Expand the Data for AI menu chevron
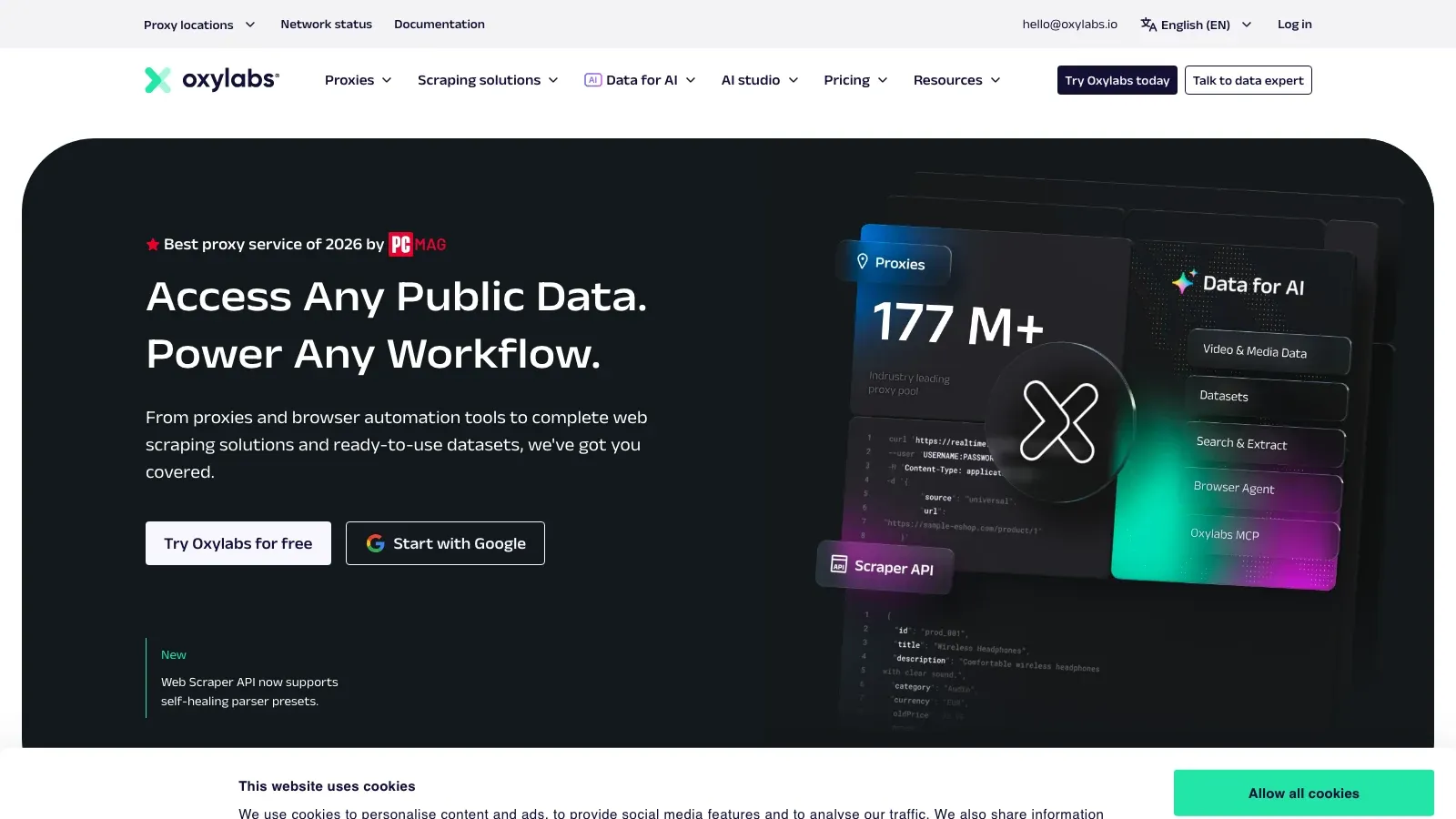The height and width of the screenshot is (819, 1456). click(x=691, y=80)
